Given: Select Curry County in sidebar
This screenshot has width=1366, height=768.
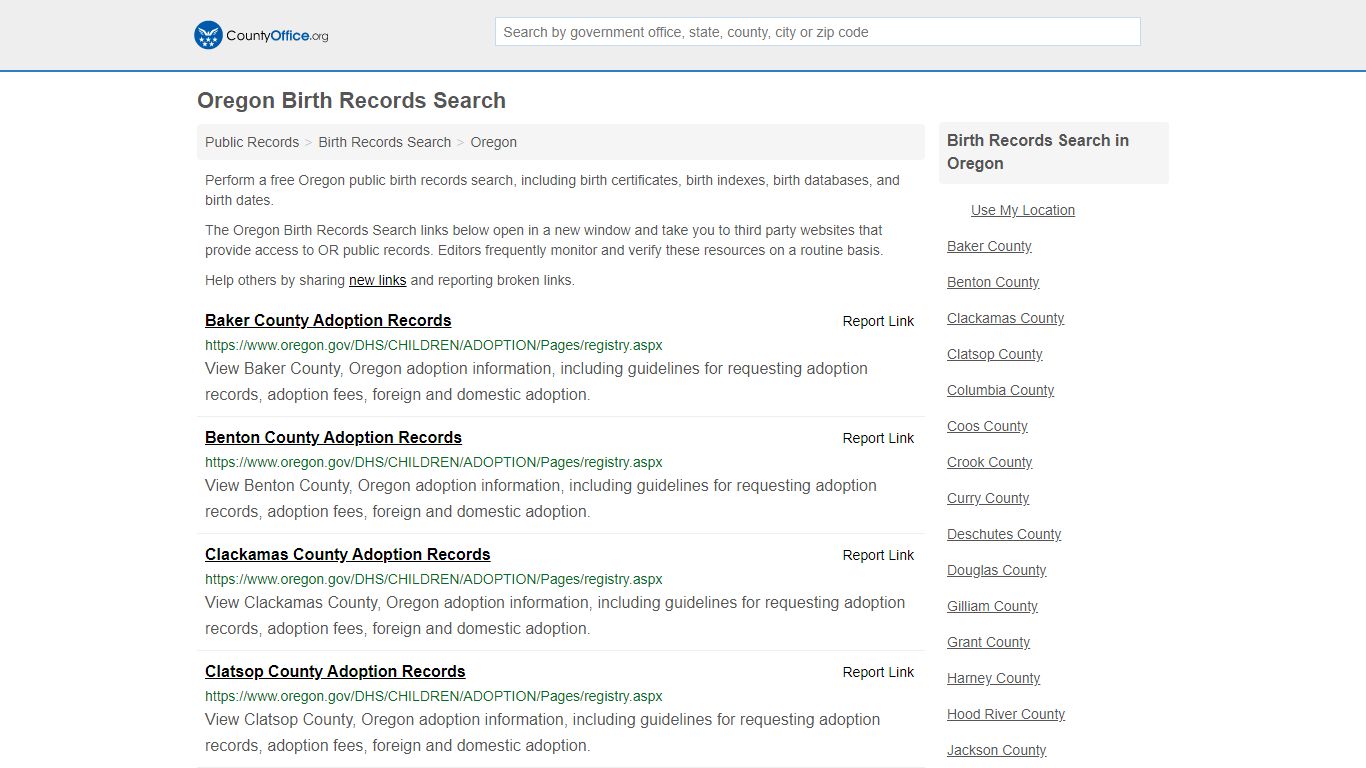Looking at the screenshot, I should [x=988, y=498].
